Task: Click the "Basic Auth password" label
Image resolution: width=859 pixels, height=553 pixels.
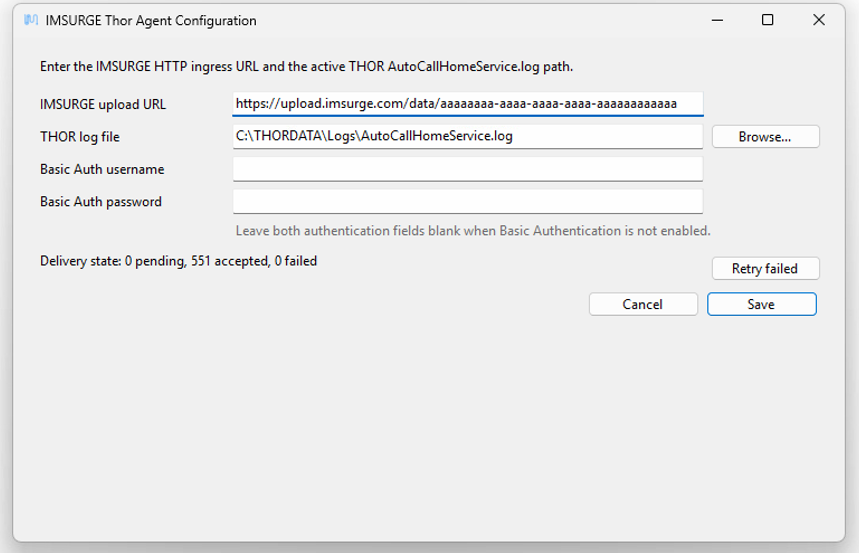Action: (101, 201)
